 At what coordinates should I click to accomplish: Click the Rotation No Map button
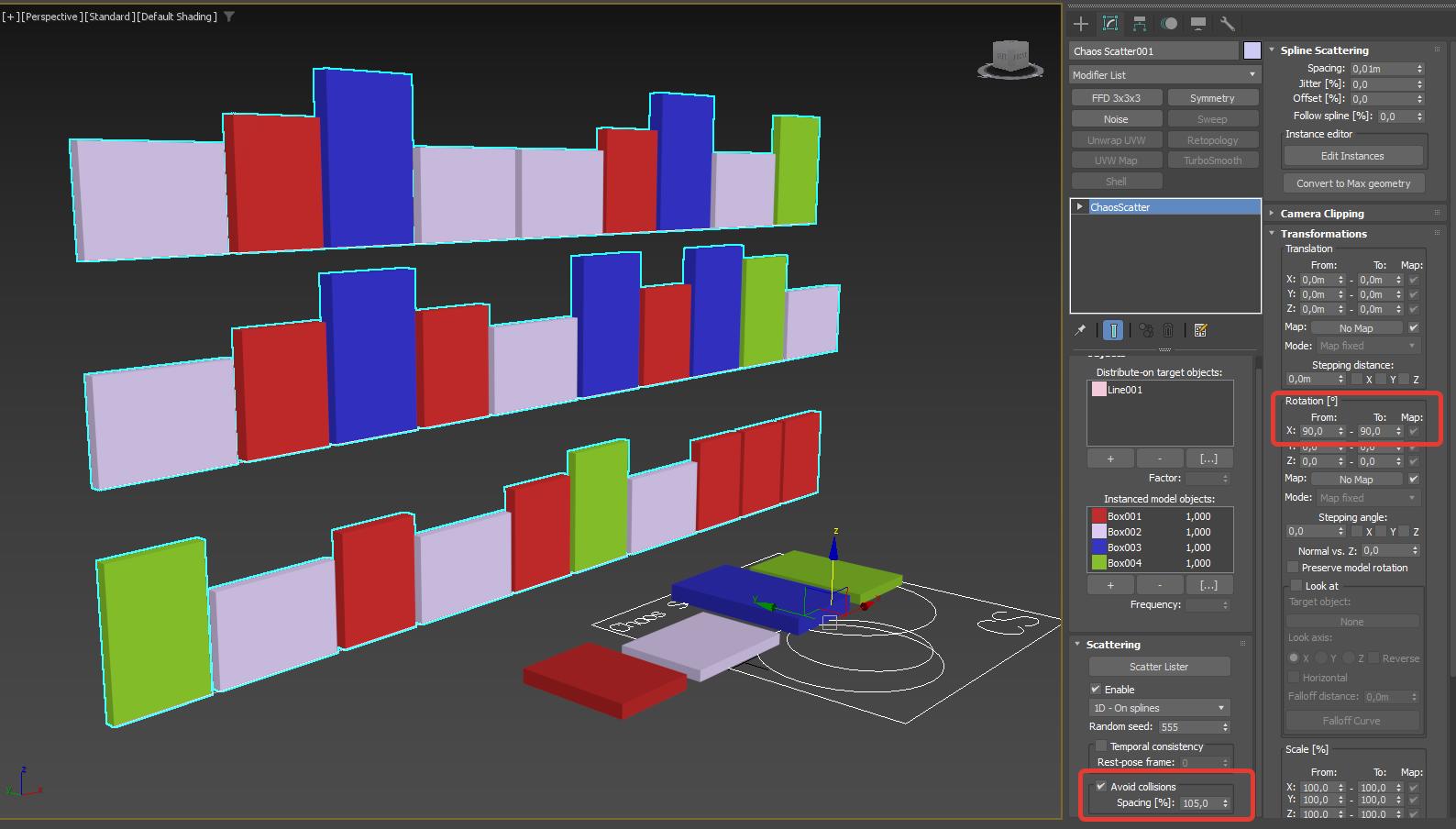tap(1356, 480)
